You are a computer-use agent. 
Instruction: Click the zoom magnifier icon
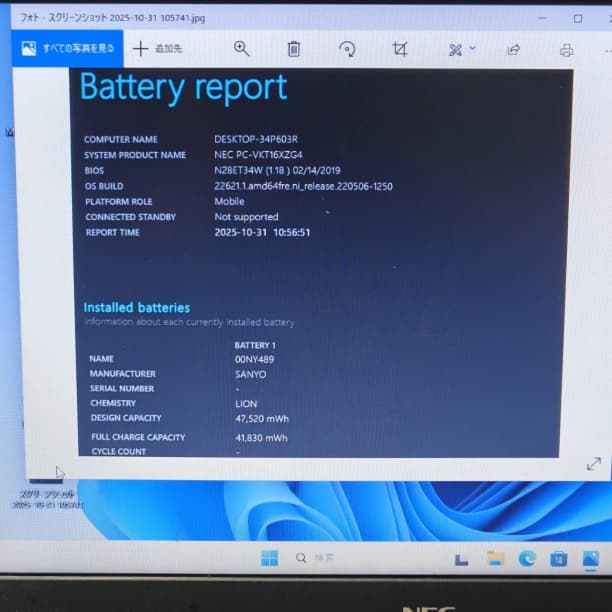click(242, 49)
